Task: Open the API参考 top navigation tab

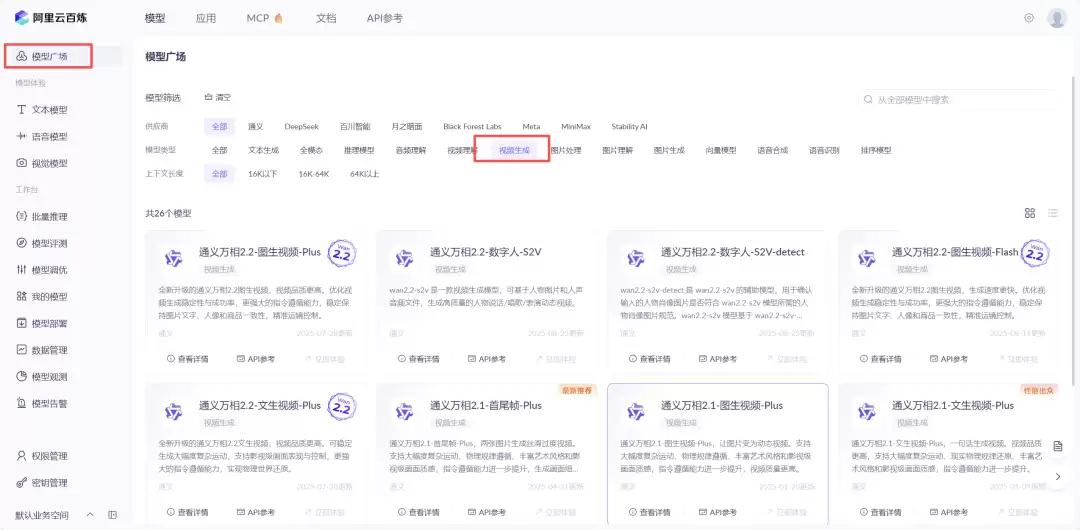Action: tap(384, 19)
